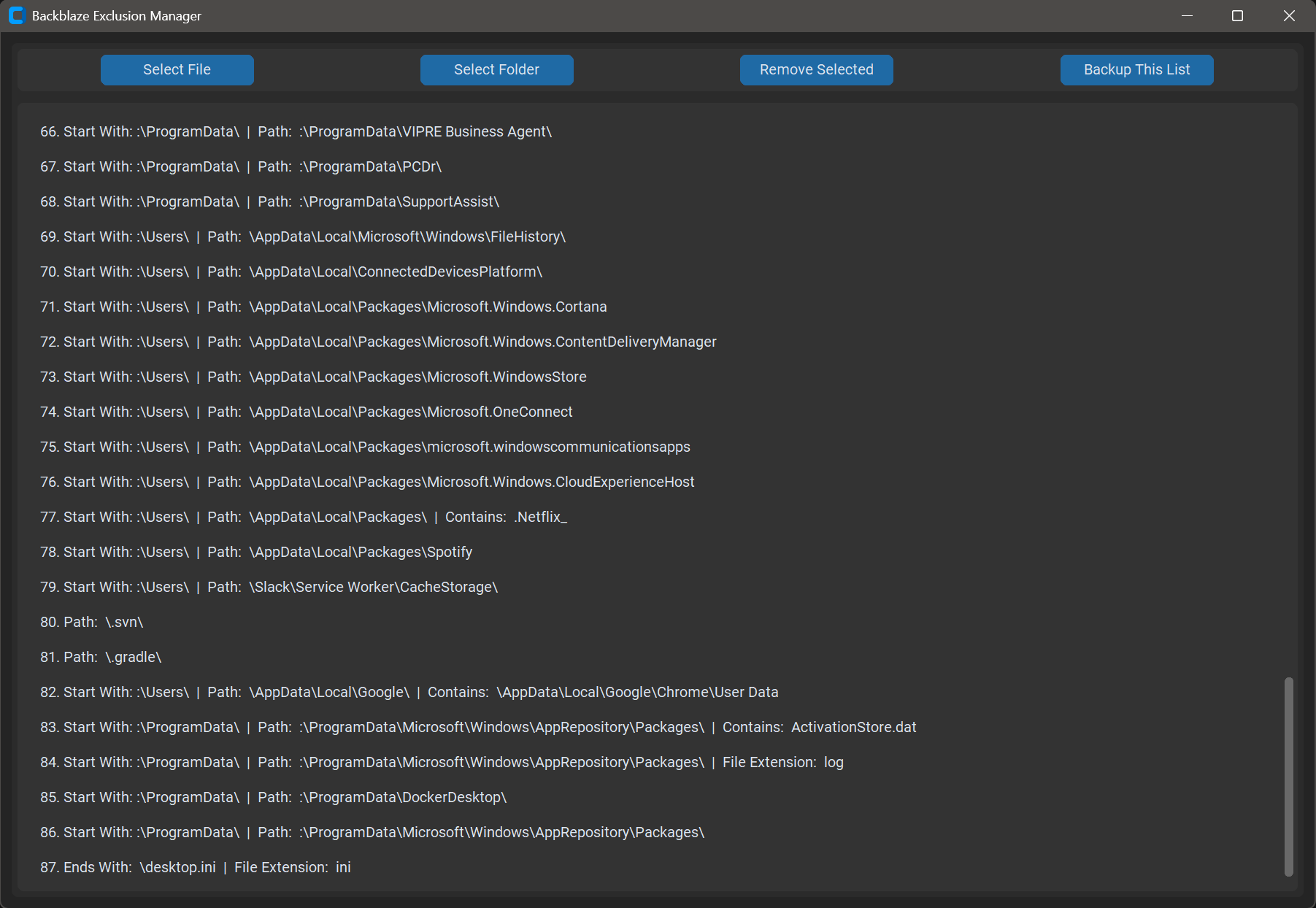1316x908 pixels.
Task: Select row 67 ProgramData\PCDr\ exclusion
Action: [241, 166]
